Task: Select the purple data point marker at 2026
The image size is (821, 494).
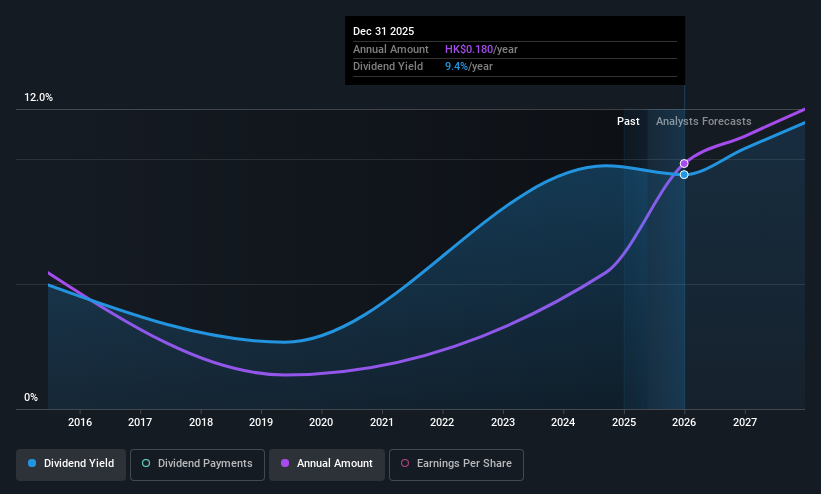Action: coord(684,163)
